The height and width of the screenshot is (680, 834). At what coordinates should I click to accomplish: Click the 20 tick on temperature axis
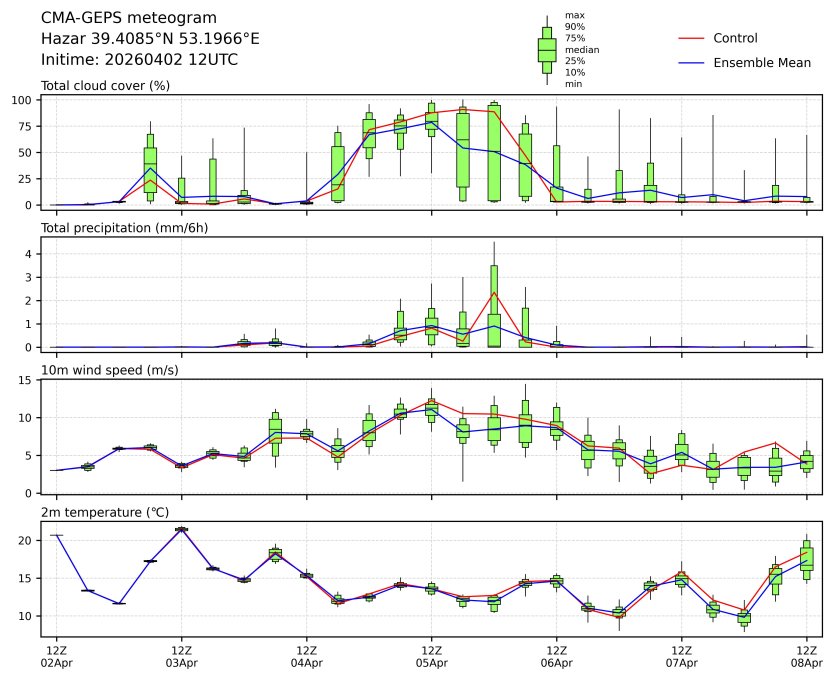click(29, 540)
